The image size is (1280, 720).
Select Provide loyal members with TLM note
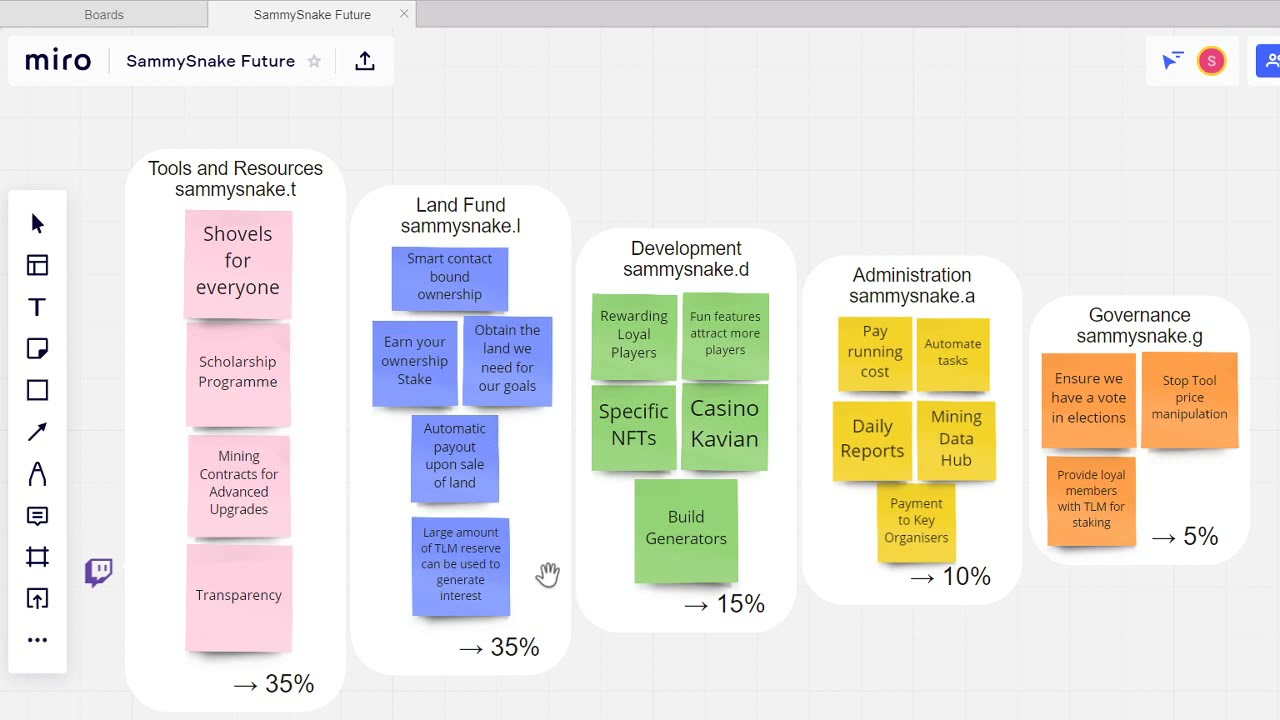pos(1091,501)
